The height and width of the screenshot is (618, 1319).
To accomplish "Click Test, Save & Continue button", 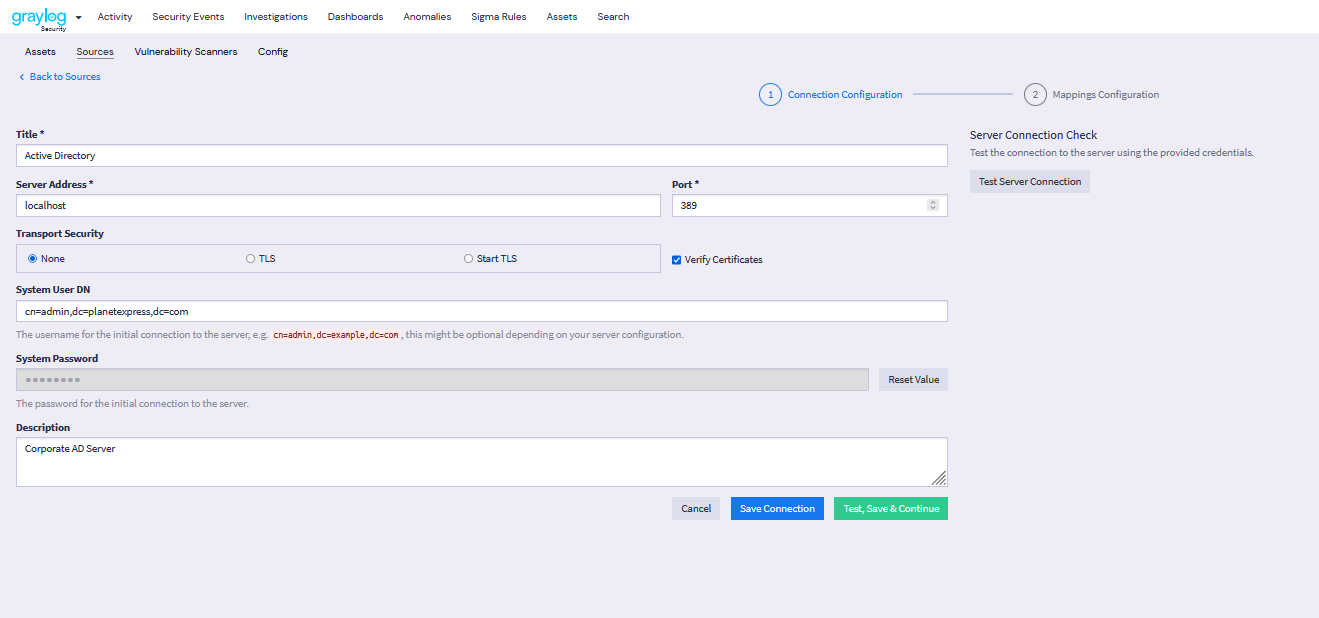I will click(x=890, y=509).
